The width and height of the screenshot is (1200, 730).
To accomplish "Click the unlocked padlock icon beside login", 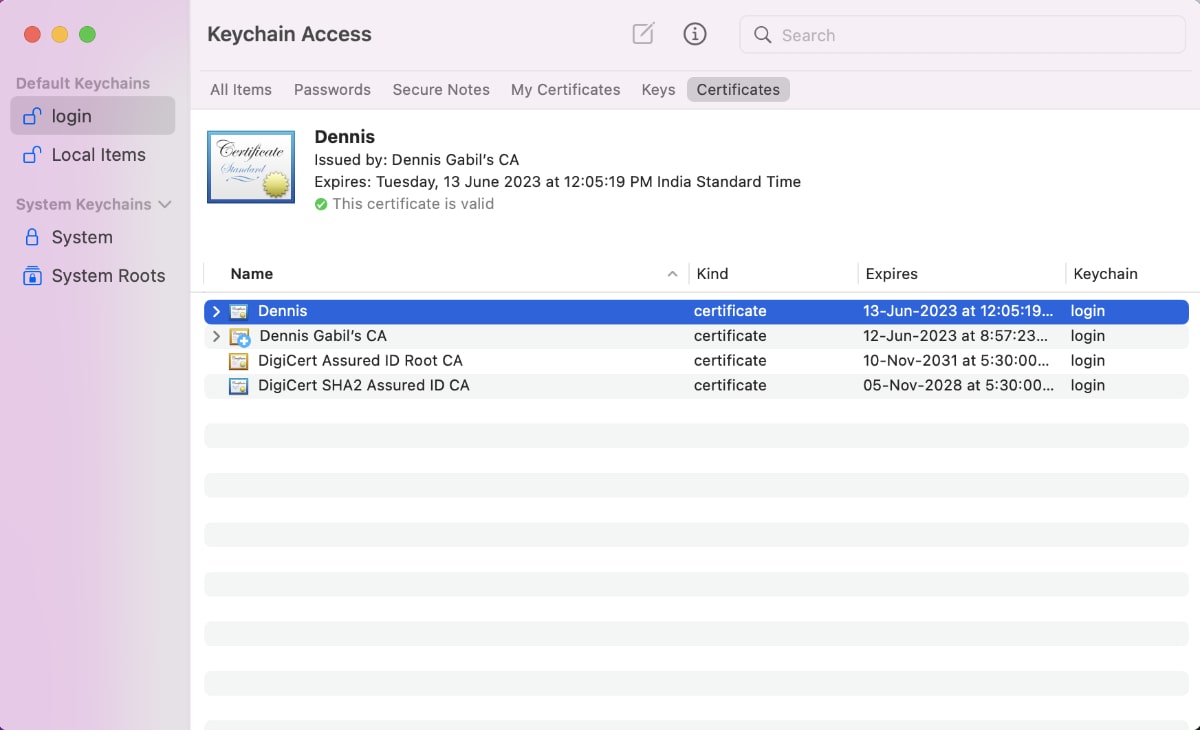I will [x=33, y=116].
